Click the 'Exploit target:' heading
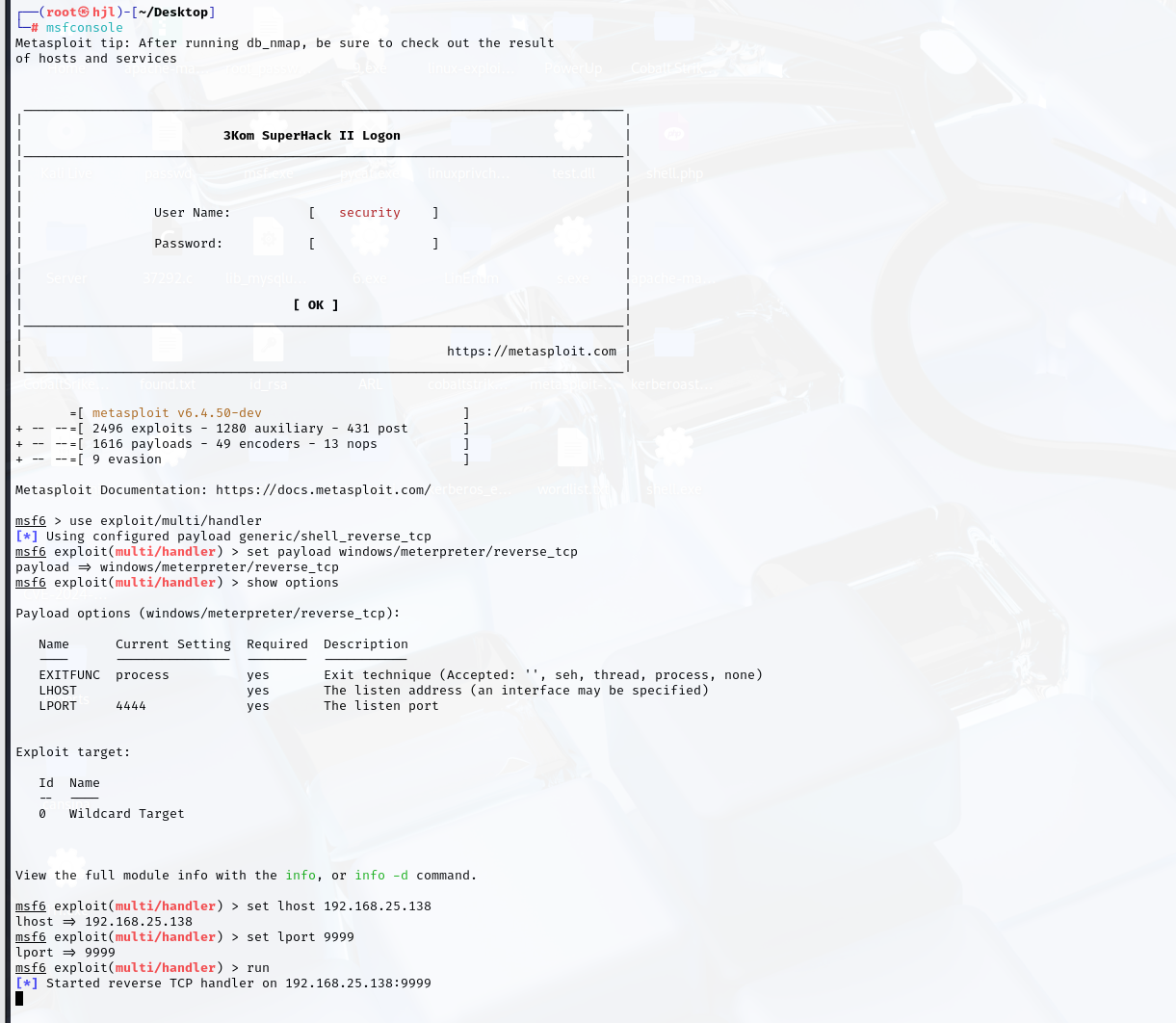The width and height of the screenshot is (1176, 1023). coord(73,752)
